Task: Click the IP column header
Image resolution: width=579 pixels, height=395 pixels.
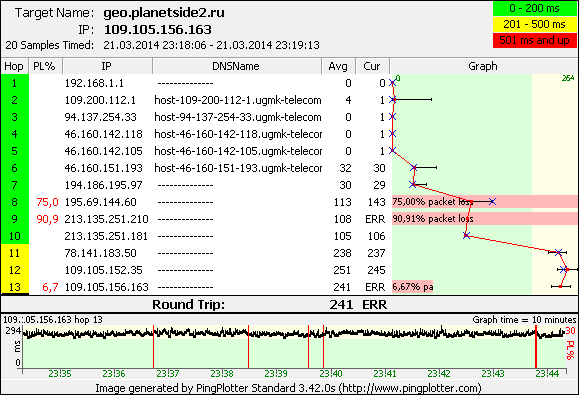Action: (107, 66)
